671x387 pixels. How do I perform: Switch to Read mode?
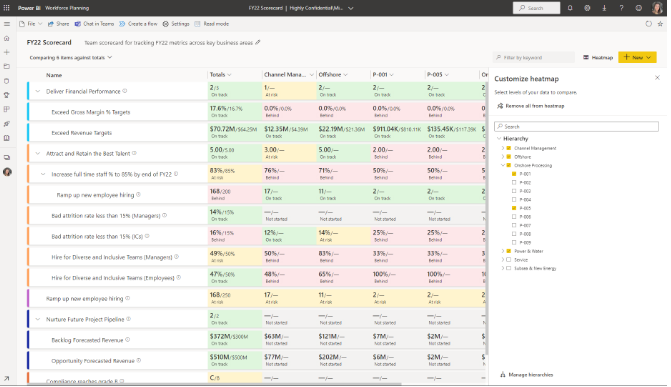[x=212, y=24]
